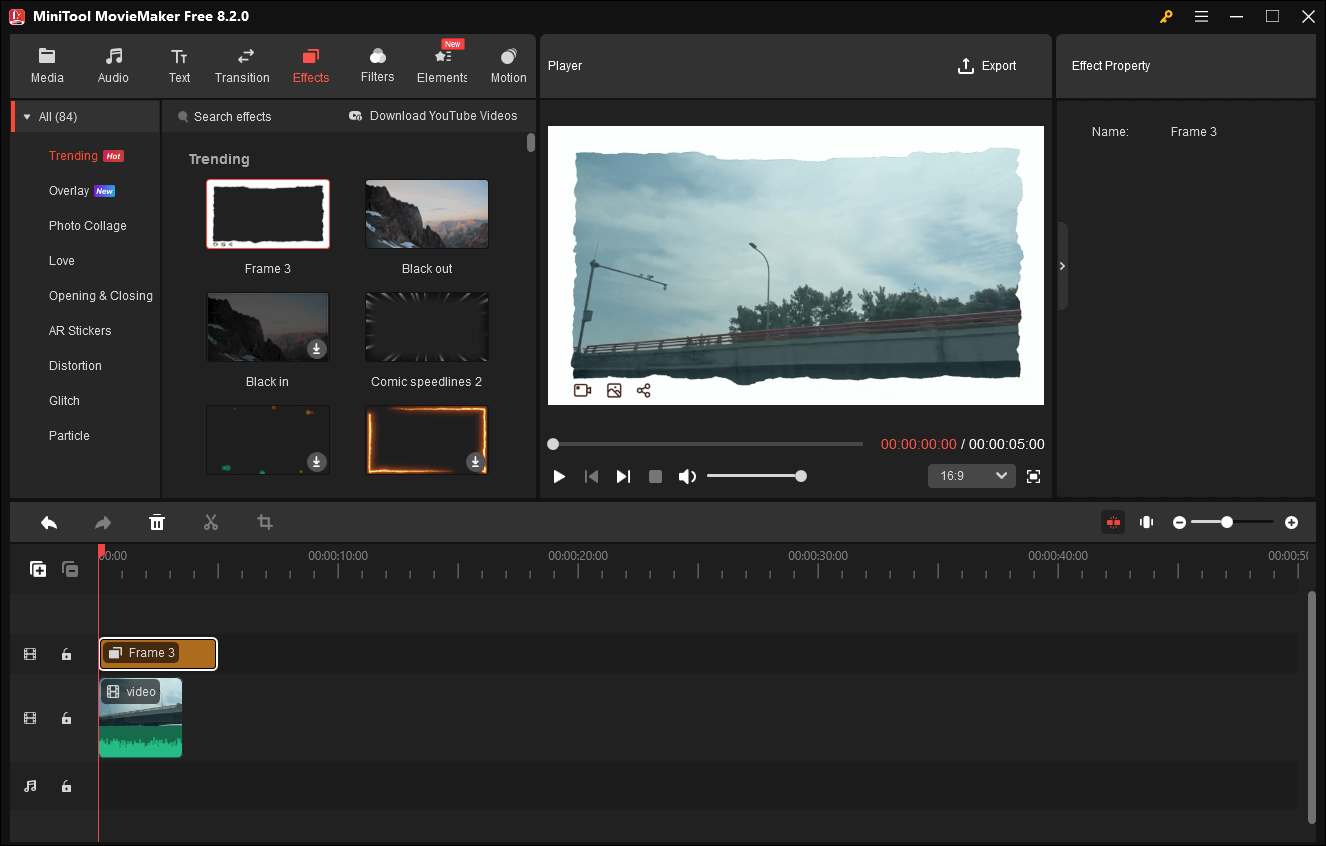This screenshot has height=846, width=1326.
Task: Select the Trending category
Action: click(x=73, y=156)
